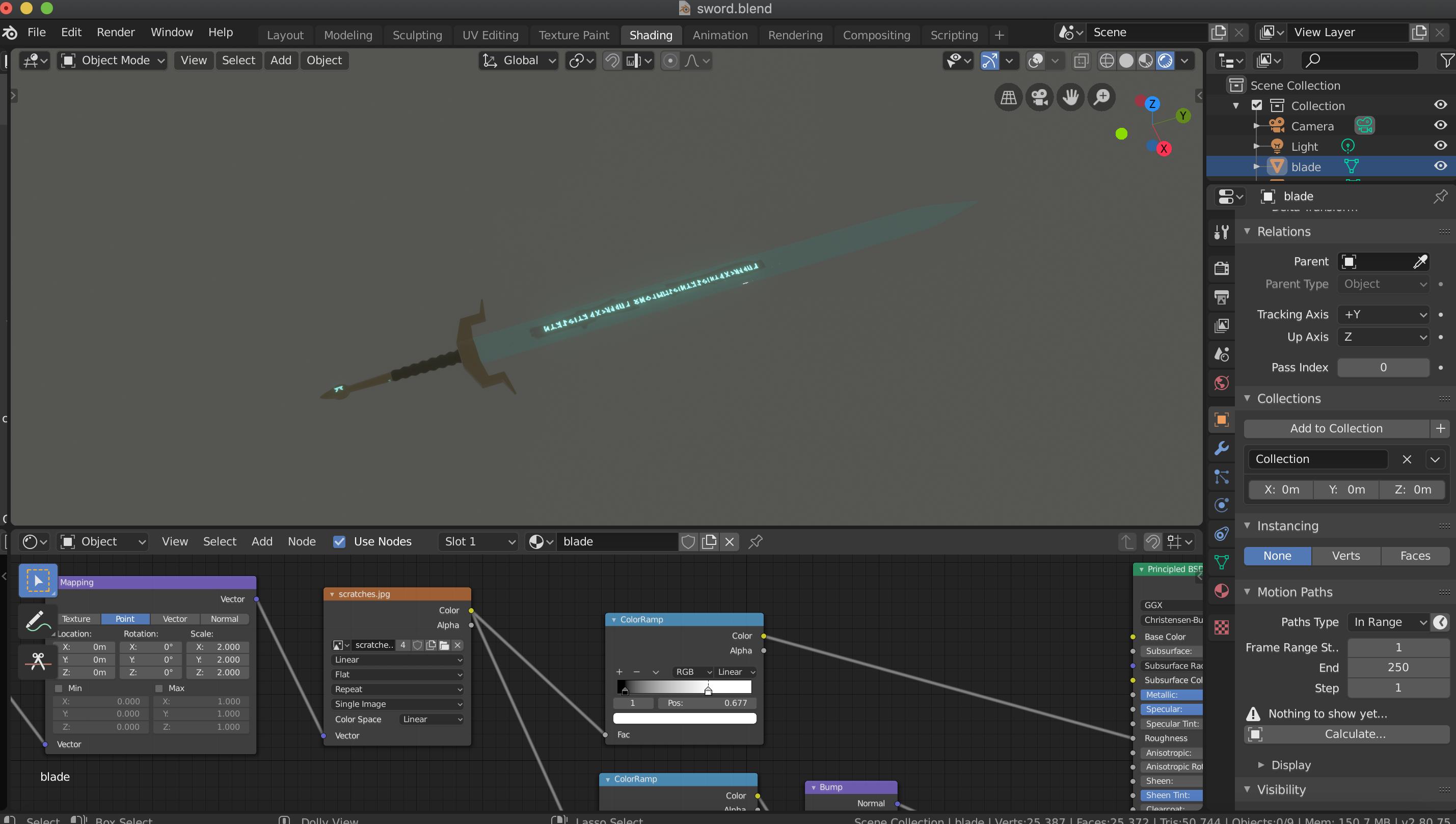Open Modifiers wrench tab
Image resolution: width=1456 pixels, height=824 pixels.
[x=1221, y=448]
